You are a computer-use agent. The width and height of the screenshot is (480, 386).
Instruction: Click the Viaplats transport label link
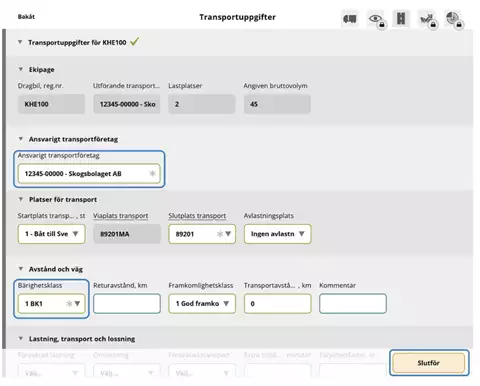tap(121, 216)
